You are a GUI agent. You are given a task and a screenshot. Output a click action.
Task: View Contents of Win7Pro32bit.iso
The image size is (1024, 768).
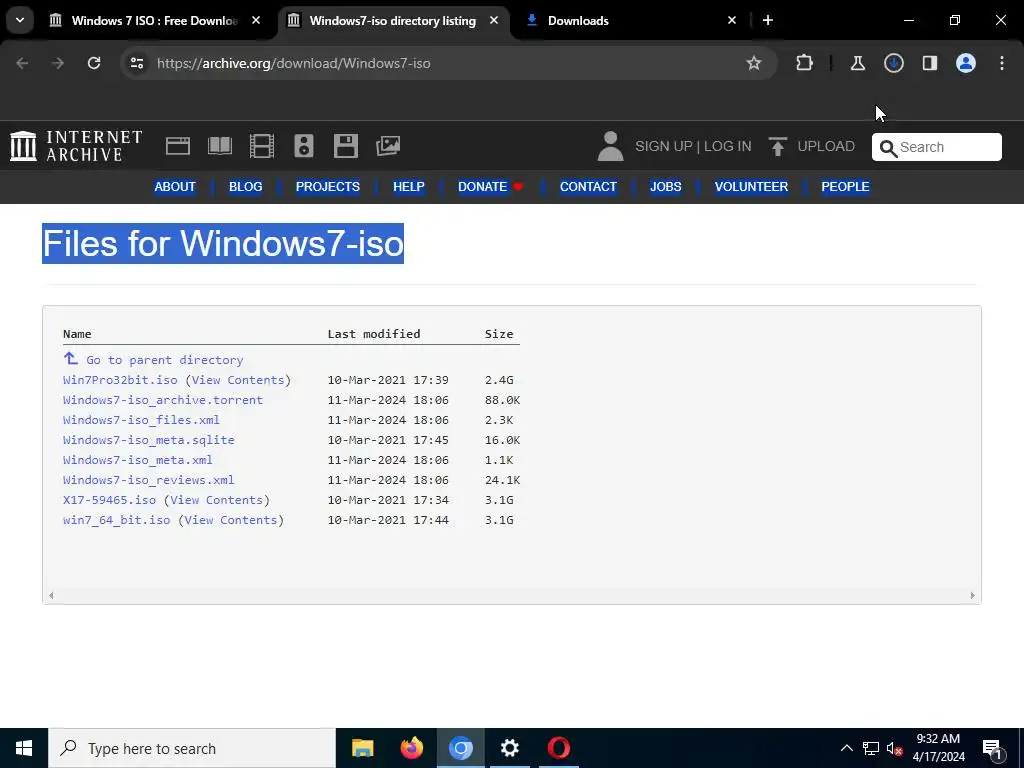pos(238,380)
